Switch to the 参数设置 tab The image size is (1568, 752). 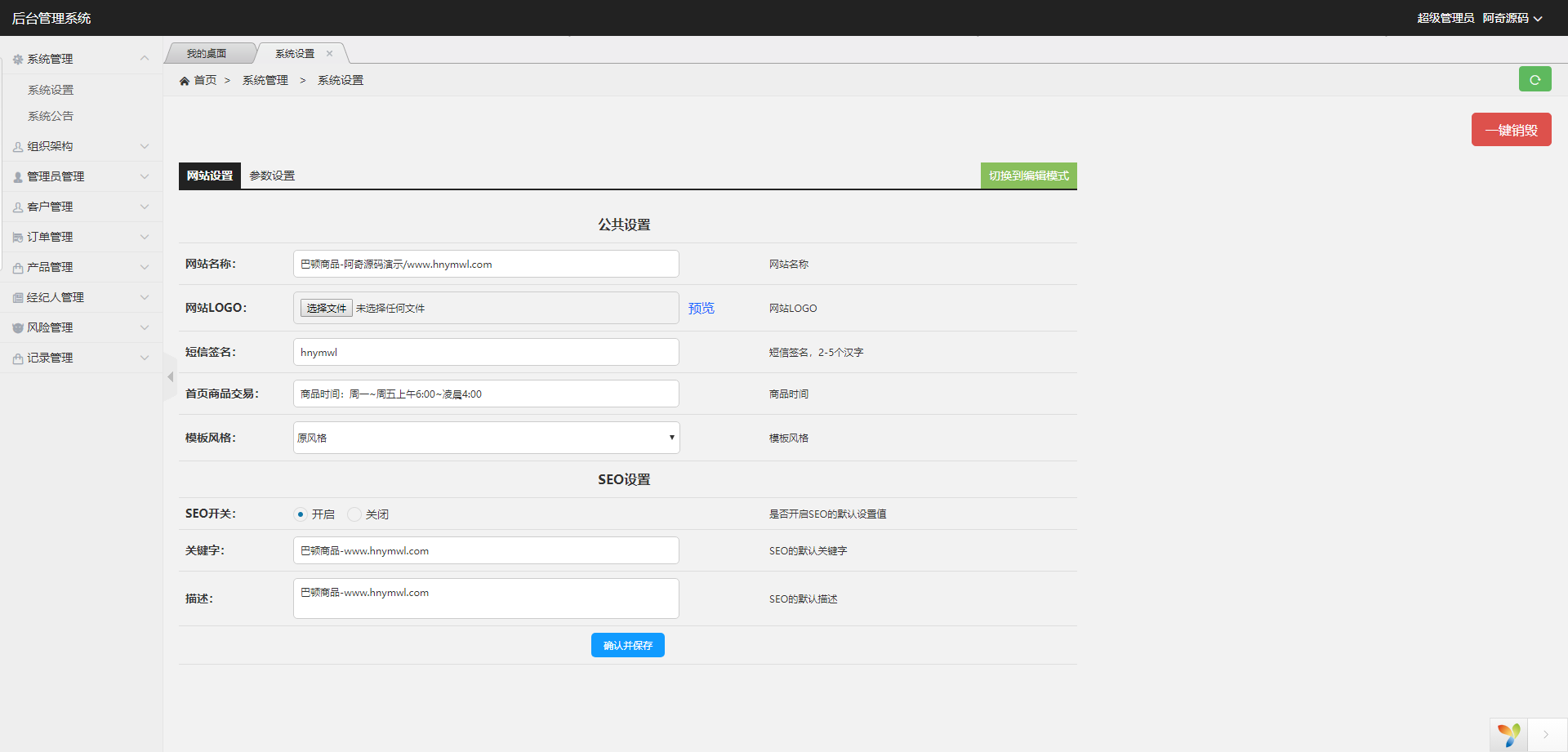272,176
